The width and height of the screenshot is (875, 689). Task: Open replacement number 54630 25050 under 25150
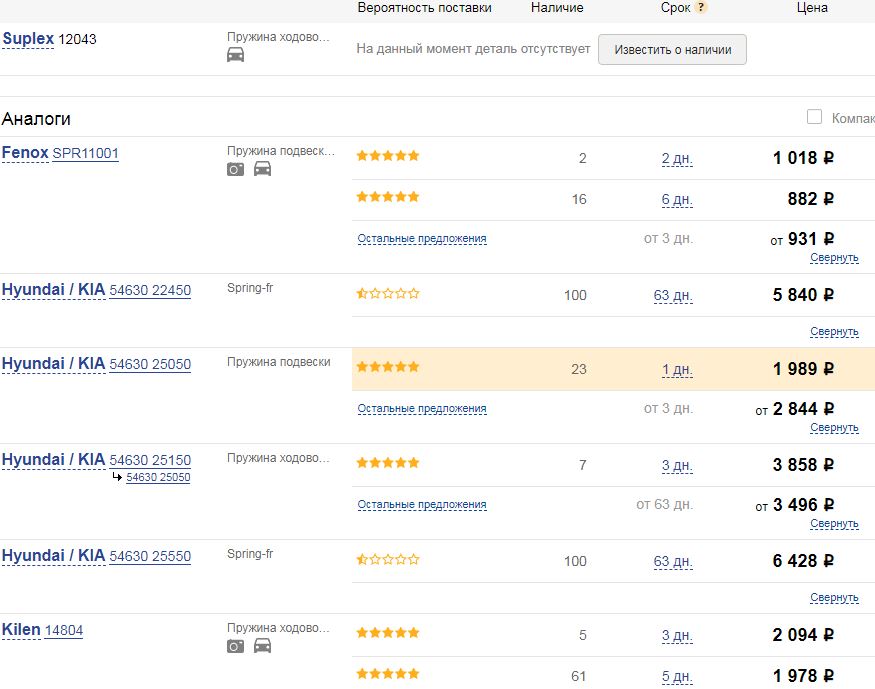(158, 477)
